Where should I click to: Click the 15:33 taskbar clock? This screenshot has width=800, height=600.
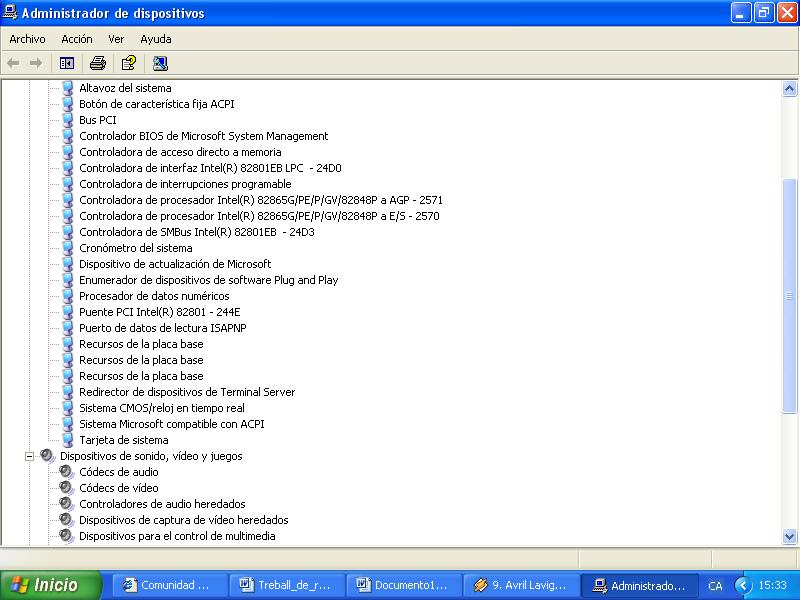(772, 585)
